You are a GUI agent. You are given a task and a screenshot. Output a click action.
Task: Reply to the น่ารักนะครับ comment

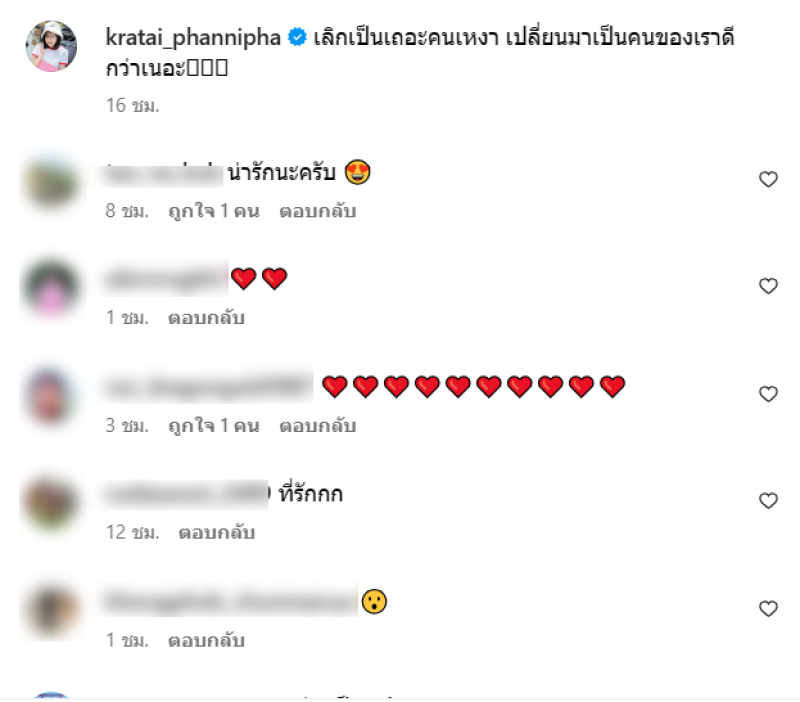[x=317, y=211]
